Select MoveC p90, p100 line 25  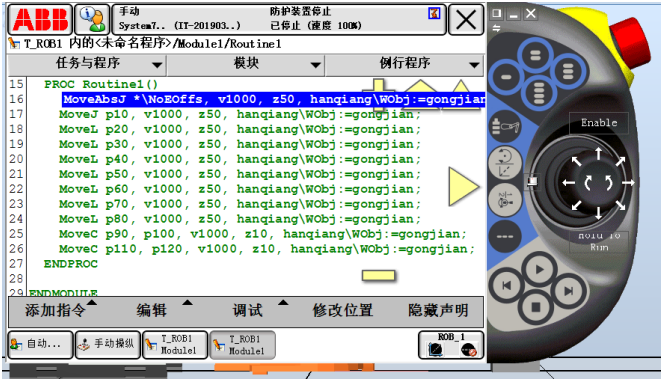coord(263,234)
